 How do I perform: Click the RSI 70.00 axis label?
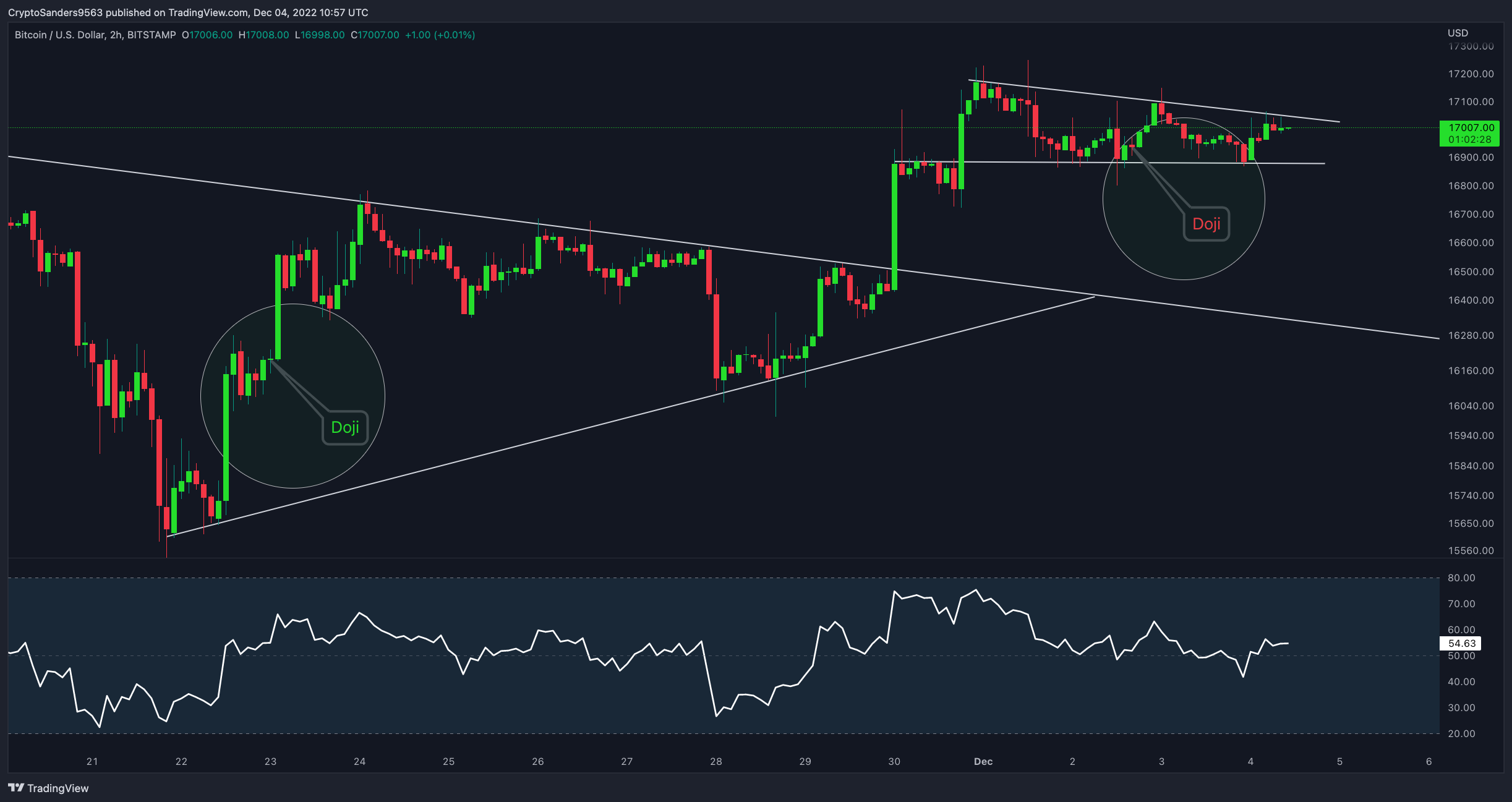pyautogui.click(x=1461, y=604)
